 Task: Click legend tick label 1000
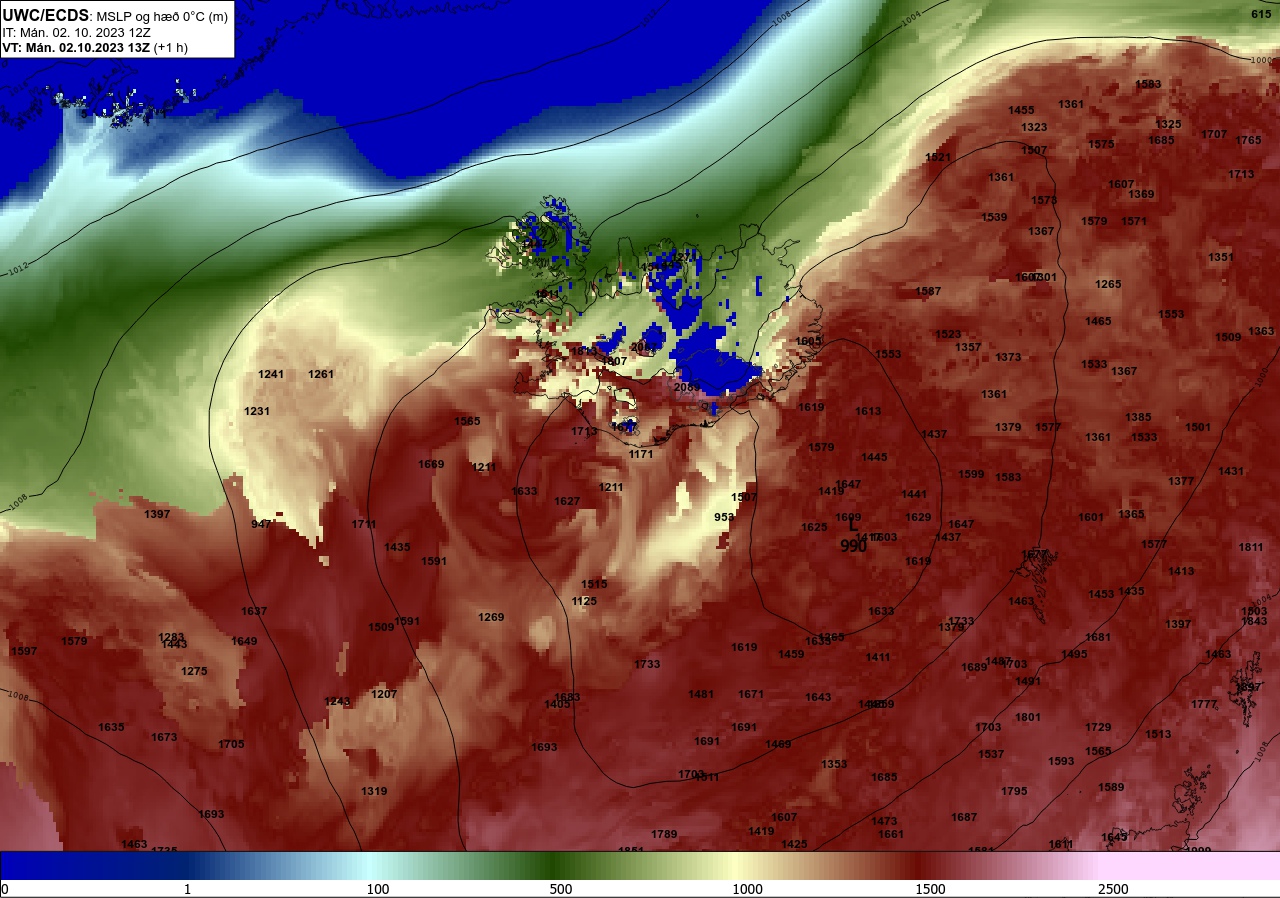click(x=747, y=890)
